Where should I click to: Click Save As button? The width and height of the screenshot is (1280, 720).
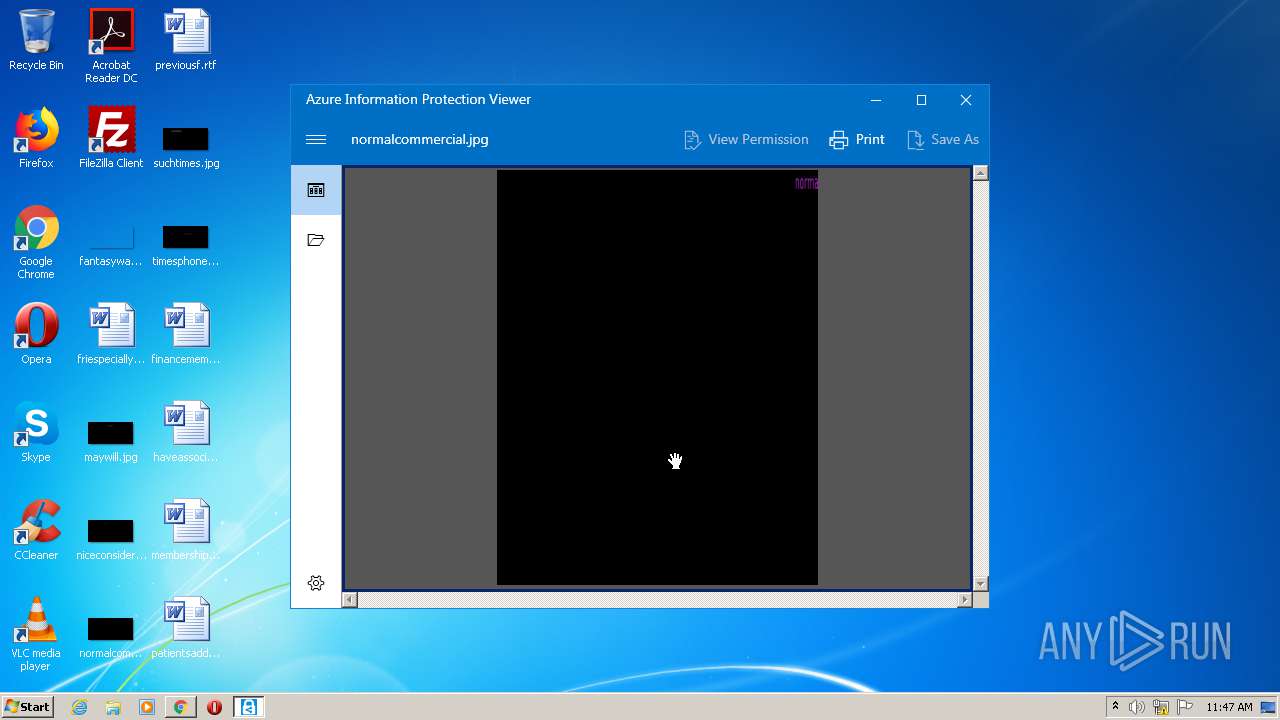943,140
